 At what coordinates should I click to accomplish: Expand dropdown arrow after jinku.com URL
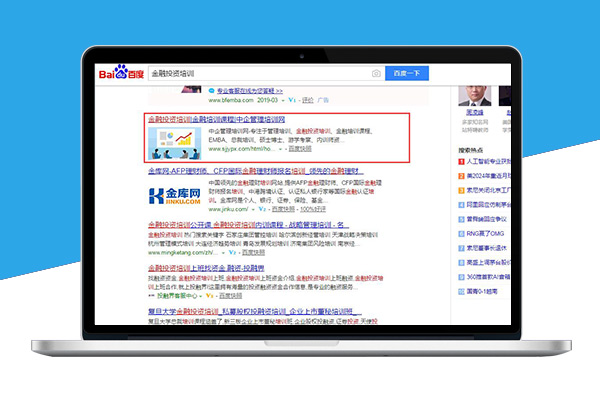point(253,210)
